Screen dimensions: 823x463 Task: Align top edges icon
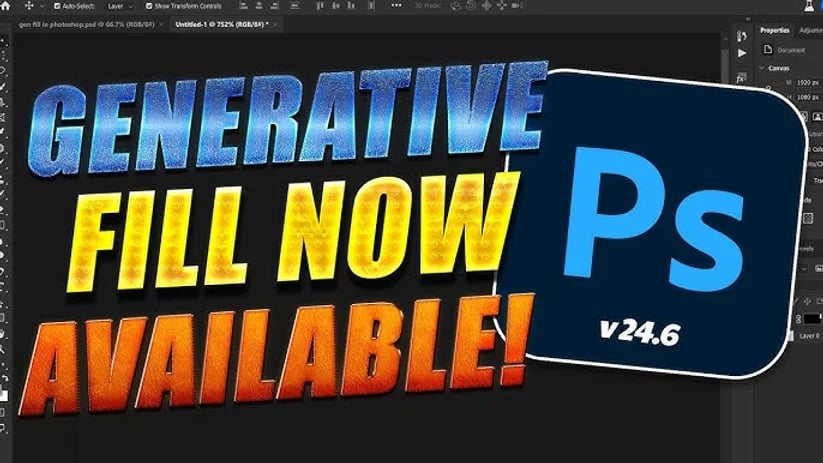[x=320, y=6]
